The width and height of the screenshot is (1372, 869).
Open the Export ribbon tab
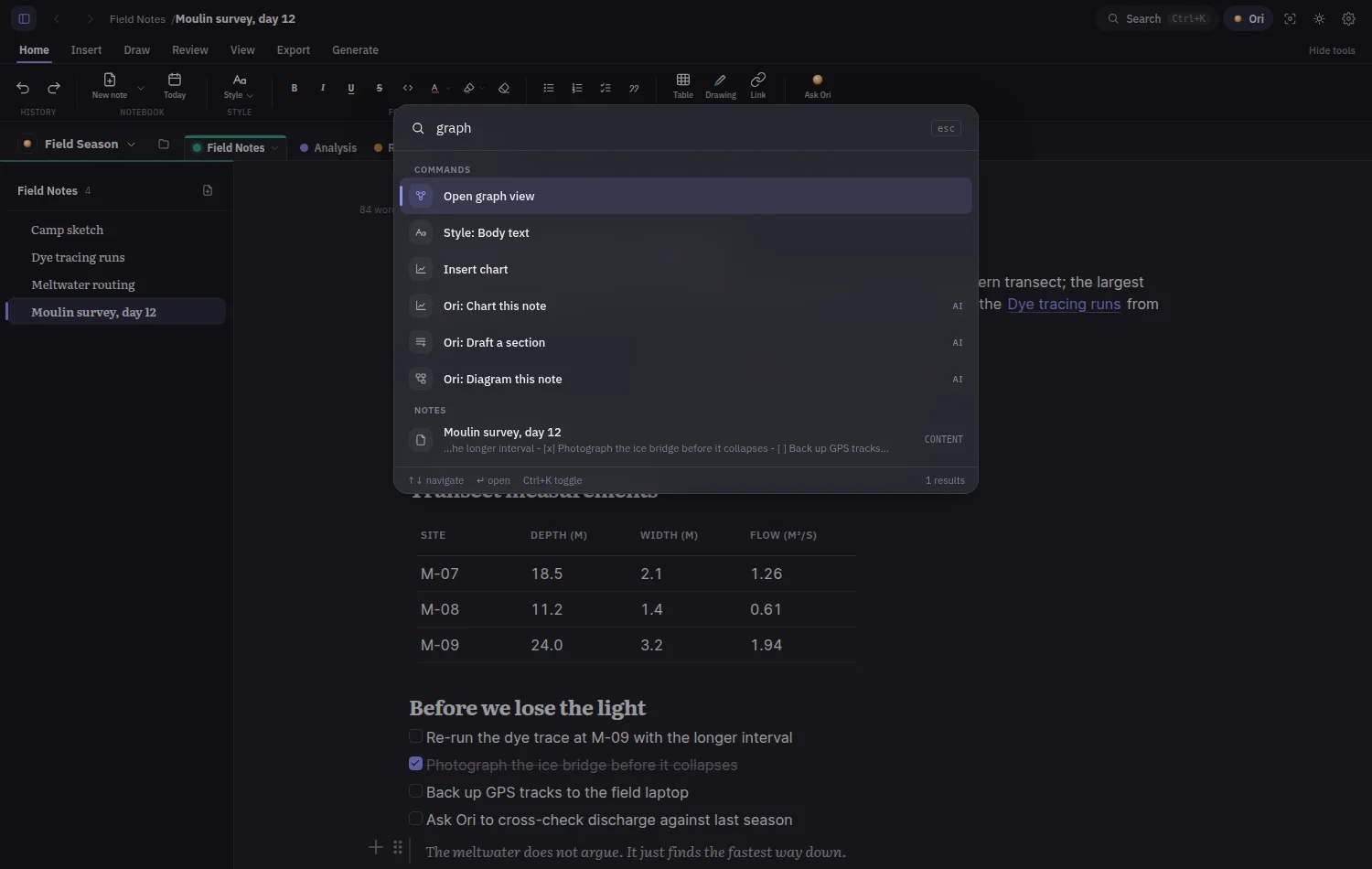coord(294,50)
